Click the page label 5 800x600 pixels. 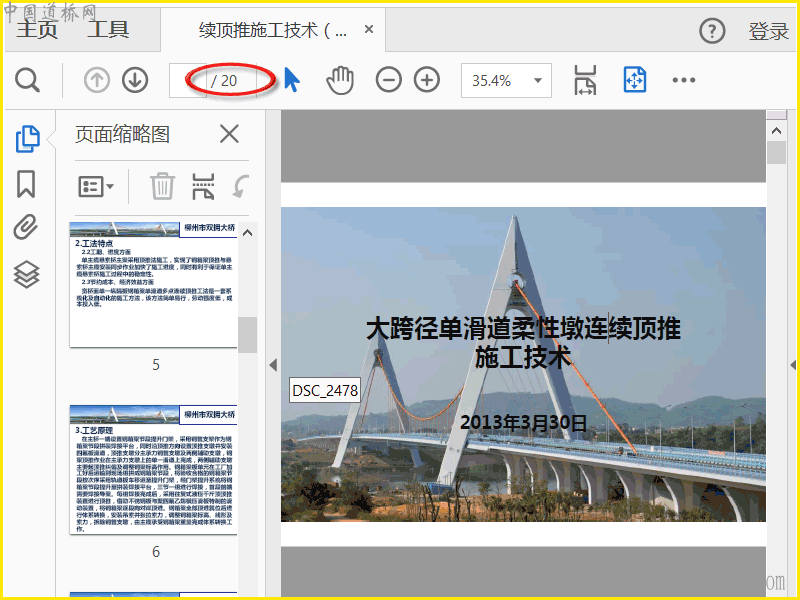click(156, 365)
